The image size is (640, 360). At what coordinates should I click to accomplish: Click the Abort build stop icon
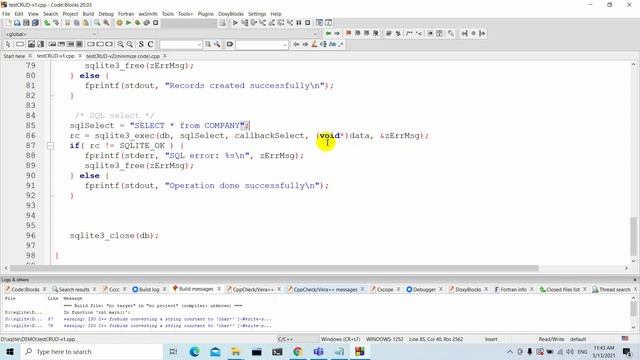coord(156,23)
